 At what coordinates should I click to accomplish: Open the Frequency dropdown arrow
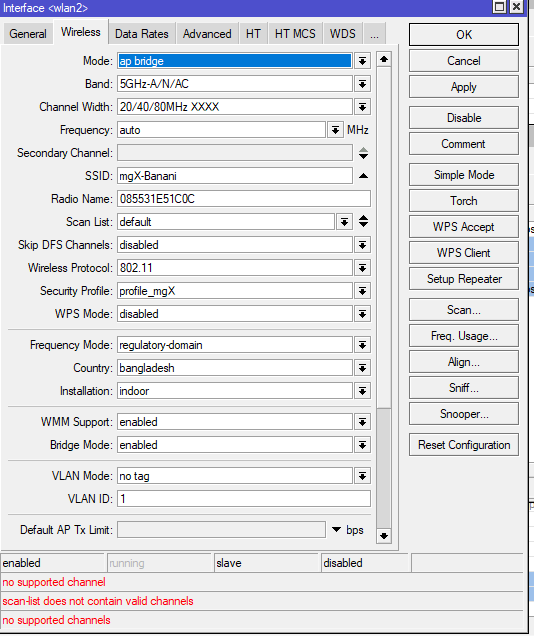[x=335, y=130]
